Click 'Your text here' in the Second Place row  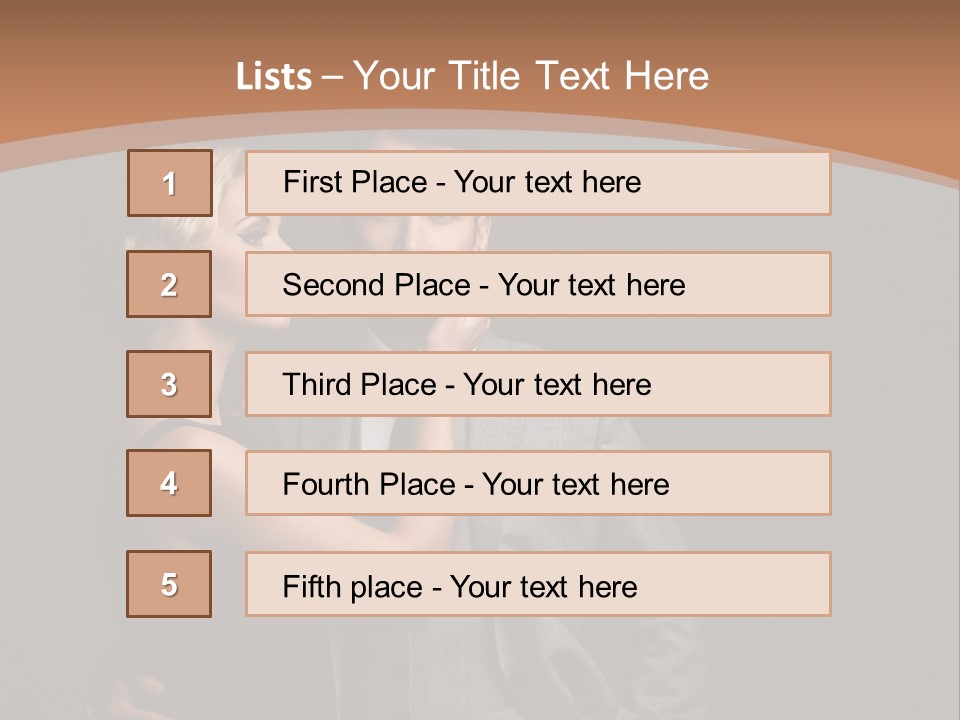(591, 285)
